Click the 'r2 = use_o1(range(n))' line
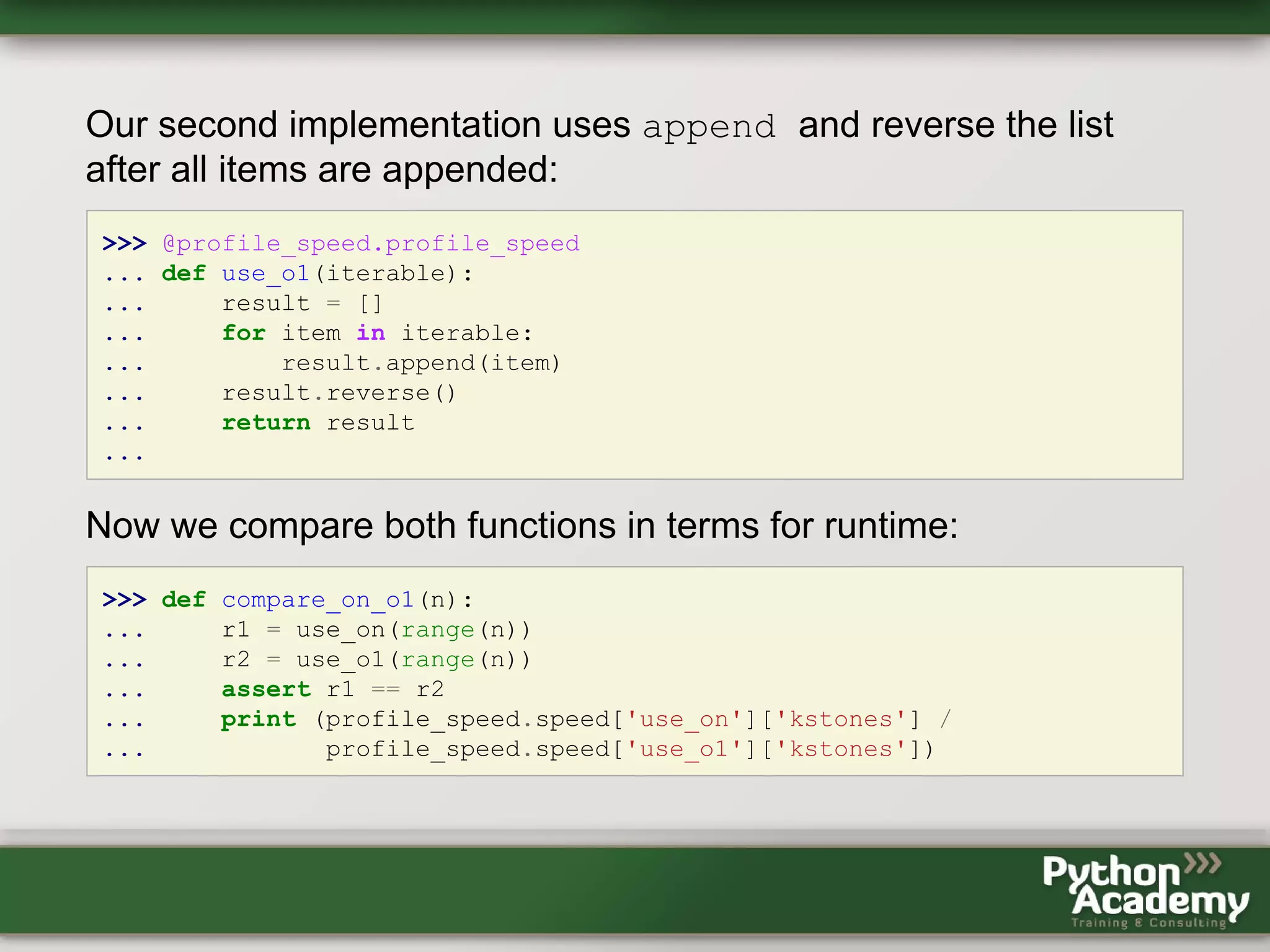 (376, 659)
